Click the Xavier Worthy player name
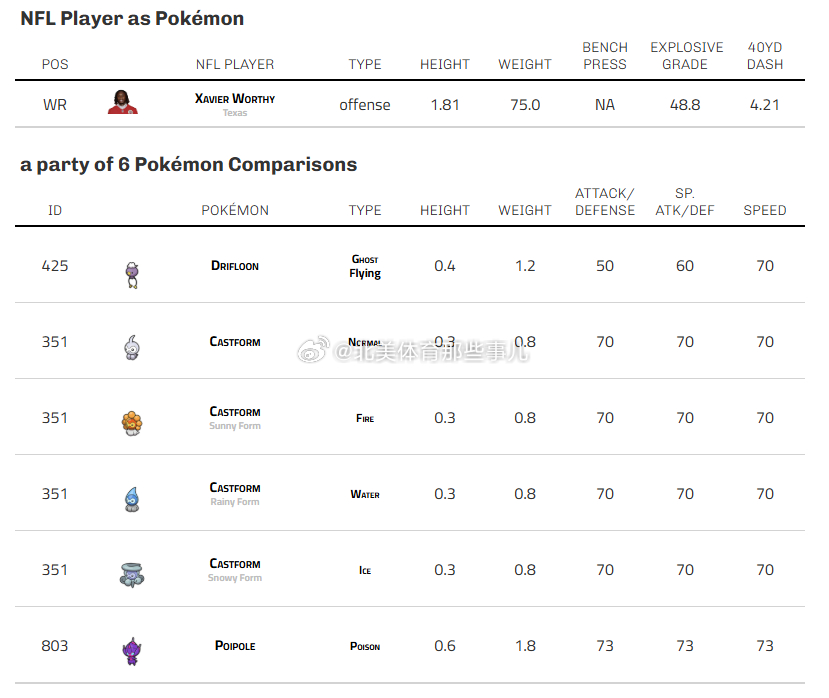This screenshot has height=698, width=829. (235, 99)
